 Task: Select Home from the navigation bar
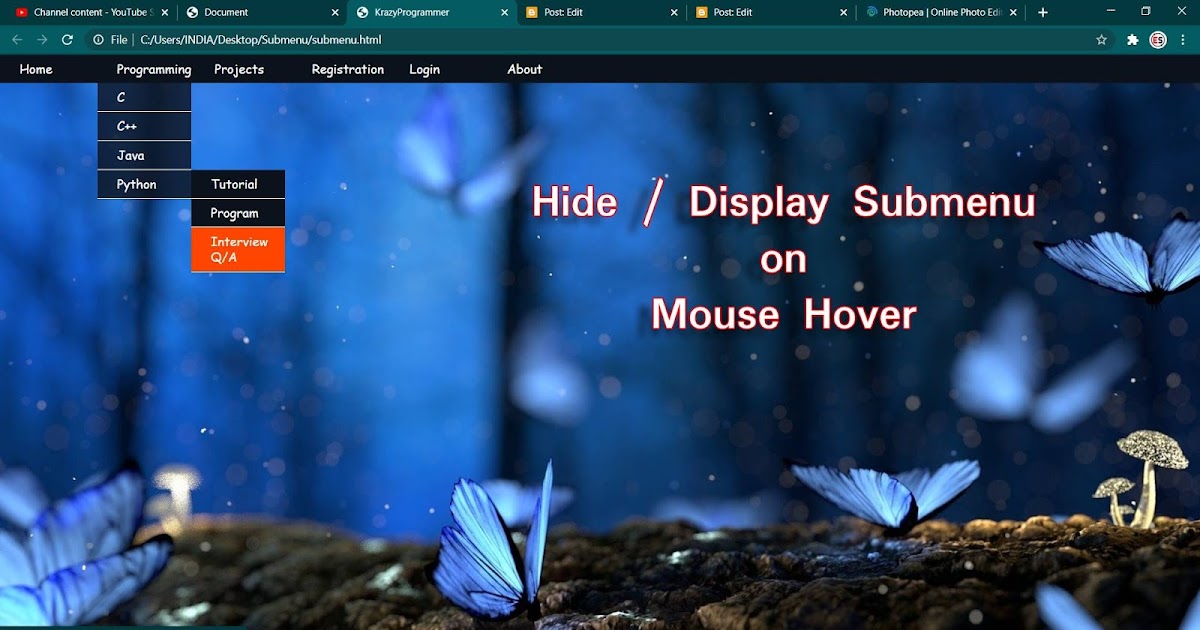(35, 69)
